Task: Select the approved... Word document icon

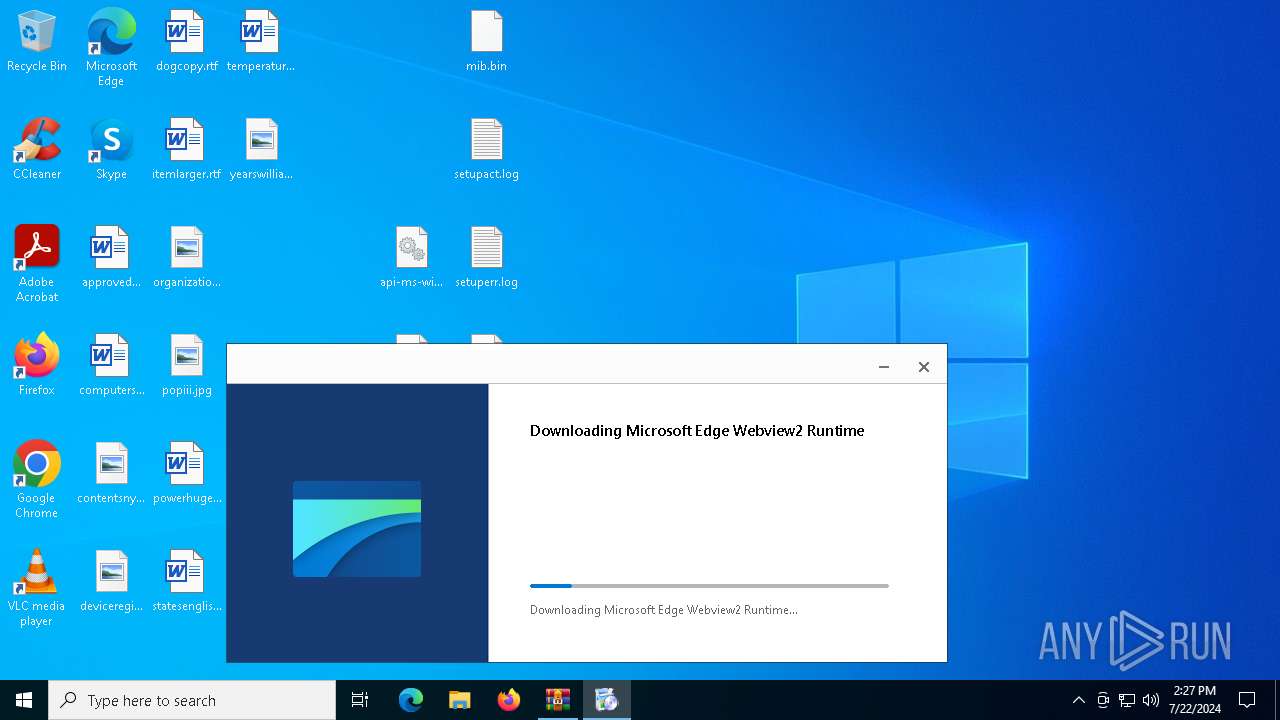Action: tap(111, 258)
